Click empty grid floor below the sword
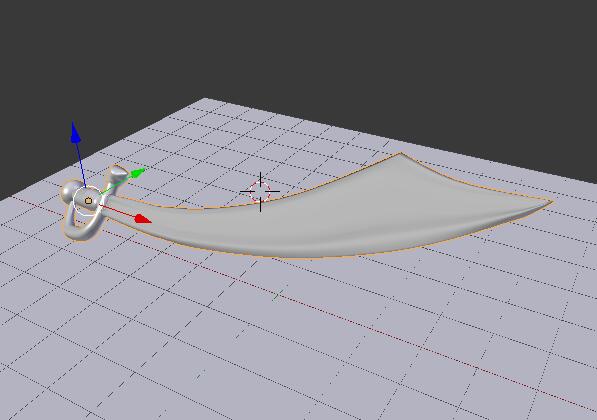The width and height of the screenshot is (597, 420). pyautogui.click(x=267, y=343)
